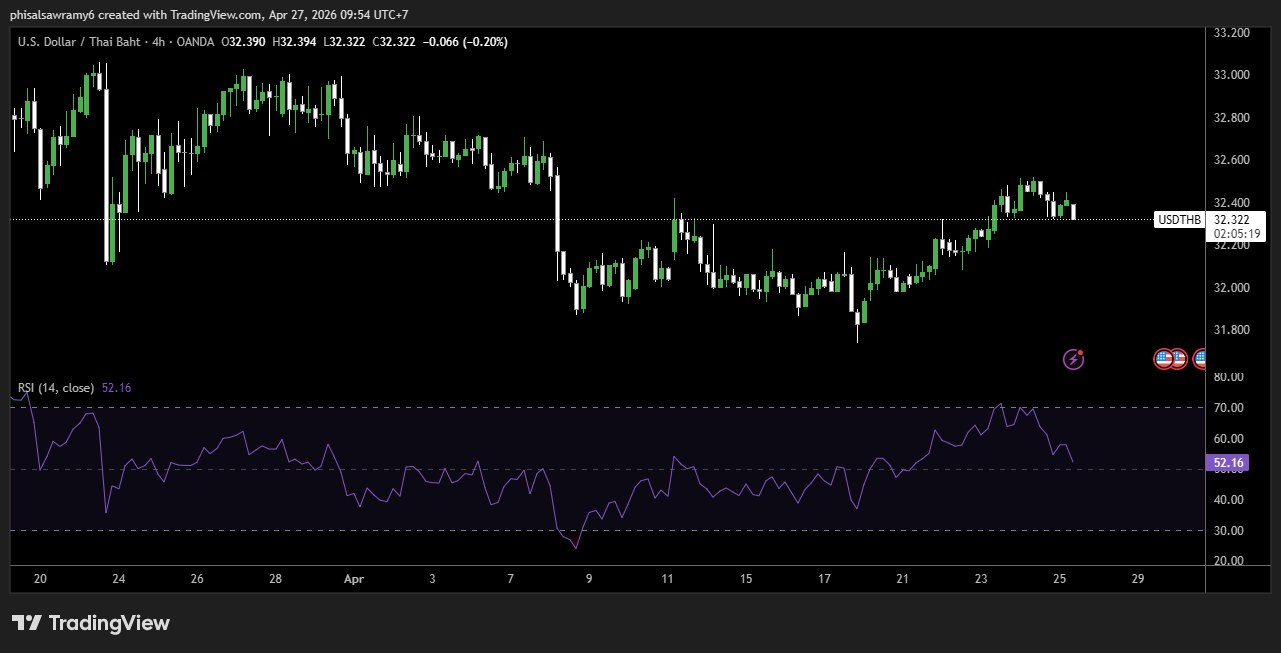
Task: Click the 70.00 level on RSI scale
Action: [x=1228, y=408]
